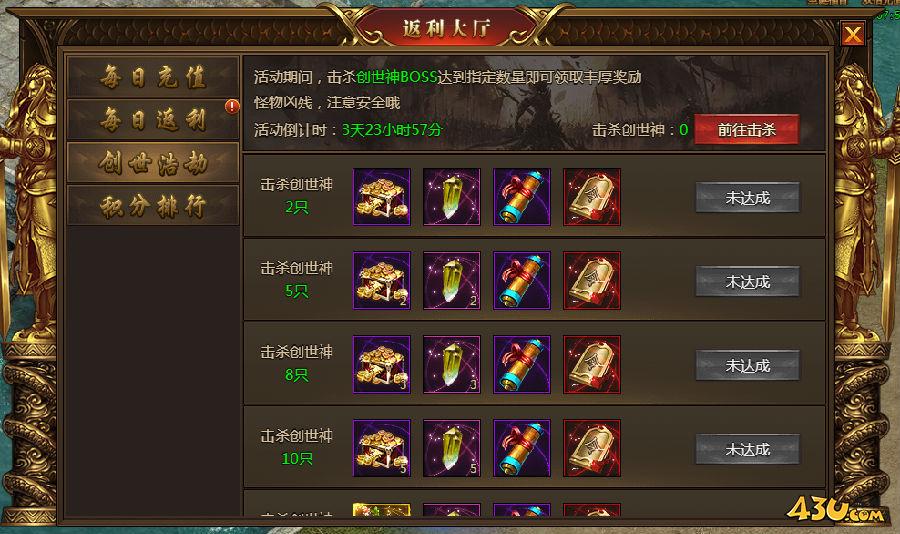This screenshot has height=534, width=900.
Task: Click gold treasure chest in 2只 row
Action: tap(382, 197)
